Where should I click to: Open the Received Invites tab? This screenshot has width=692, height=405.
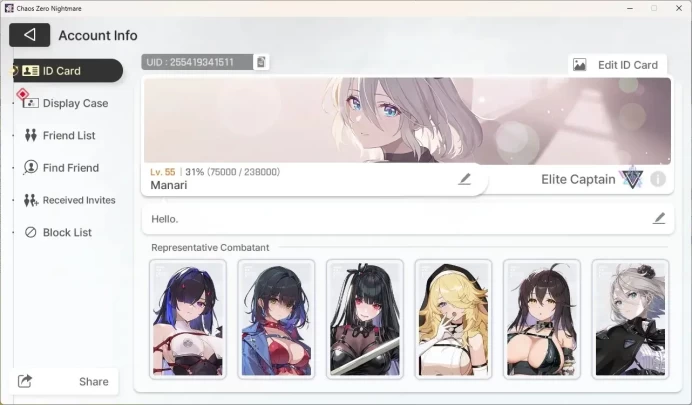point(70,200)
